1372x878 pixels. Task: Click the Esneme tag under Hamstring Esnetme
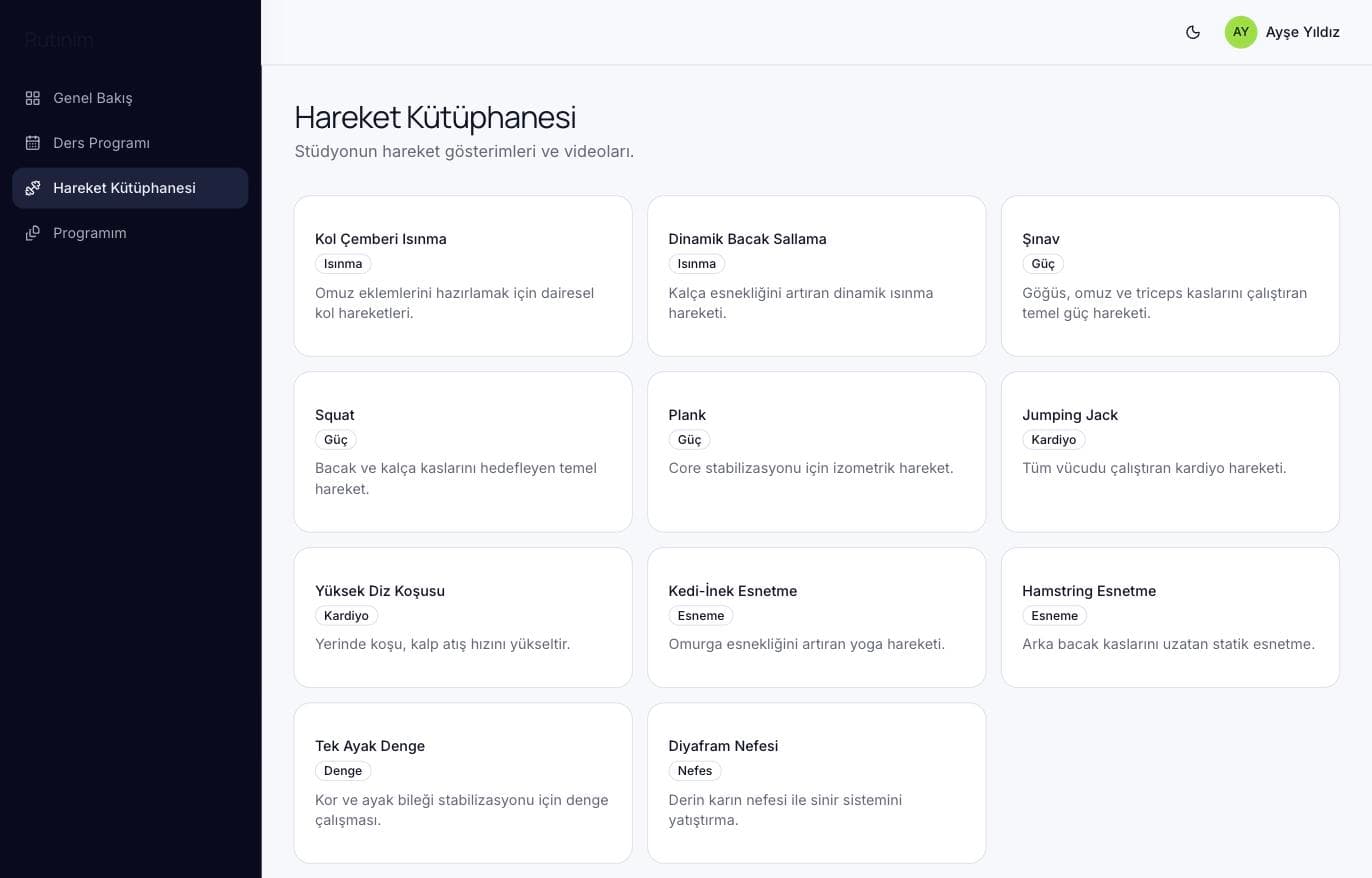click(1054, 616)
